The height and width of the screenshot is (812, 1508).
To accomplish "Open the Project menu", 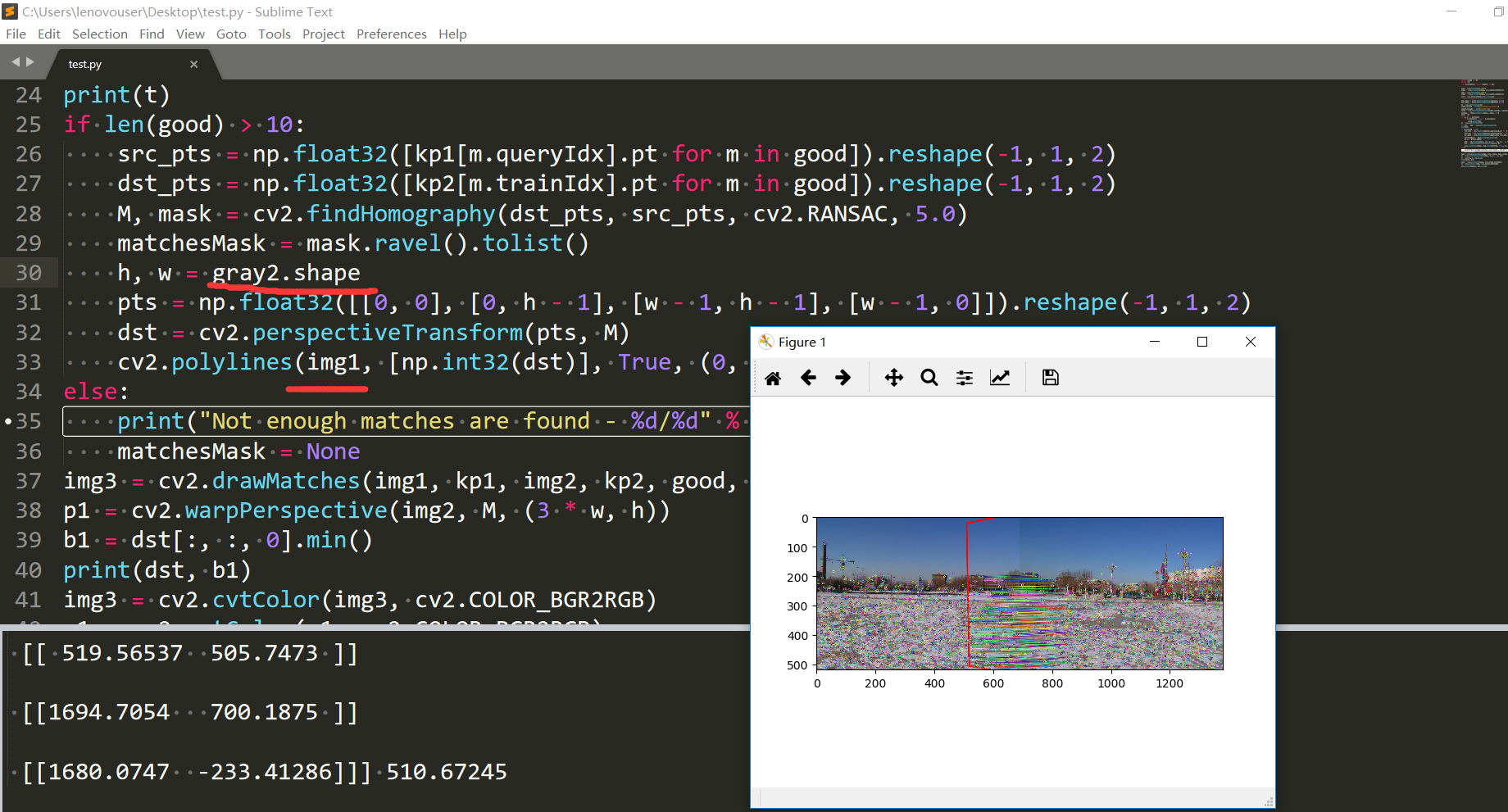I will (324, 34).
